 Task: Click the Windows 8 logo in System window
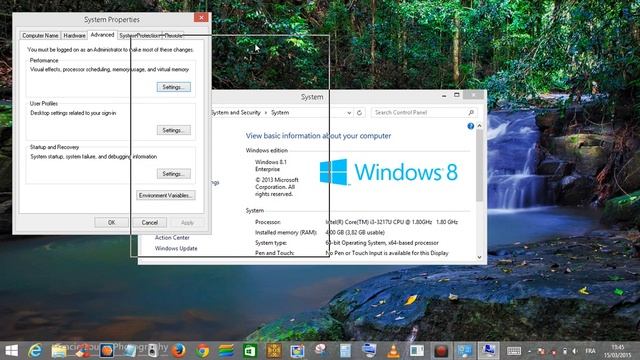[388, 172]
